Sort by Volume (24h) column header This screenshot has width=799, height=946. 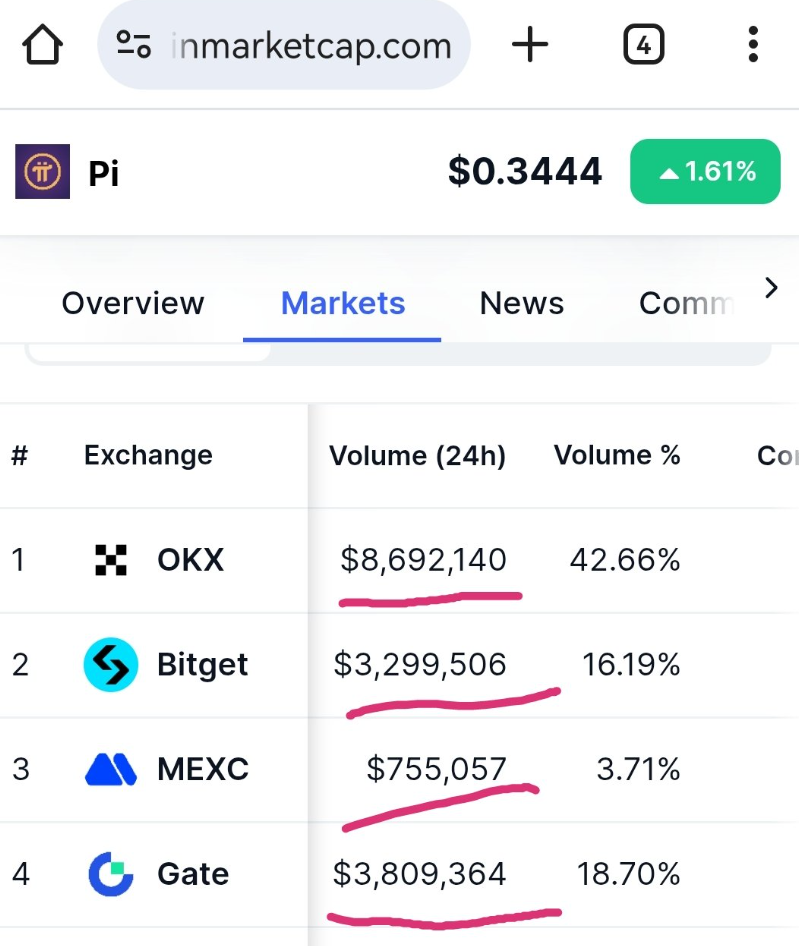[417, 456]
